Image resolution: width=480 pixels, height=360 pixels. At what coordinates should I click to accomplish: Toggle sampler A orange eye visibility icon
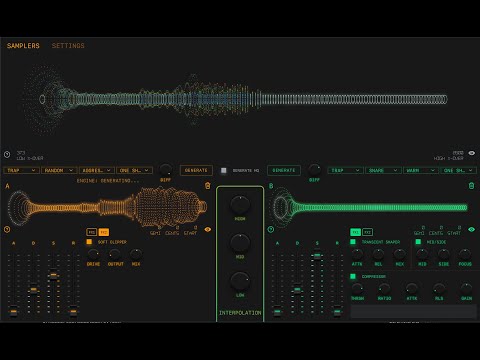208,229
